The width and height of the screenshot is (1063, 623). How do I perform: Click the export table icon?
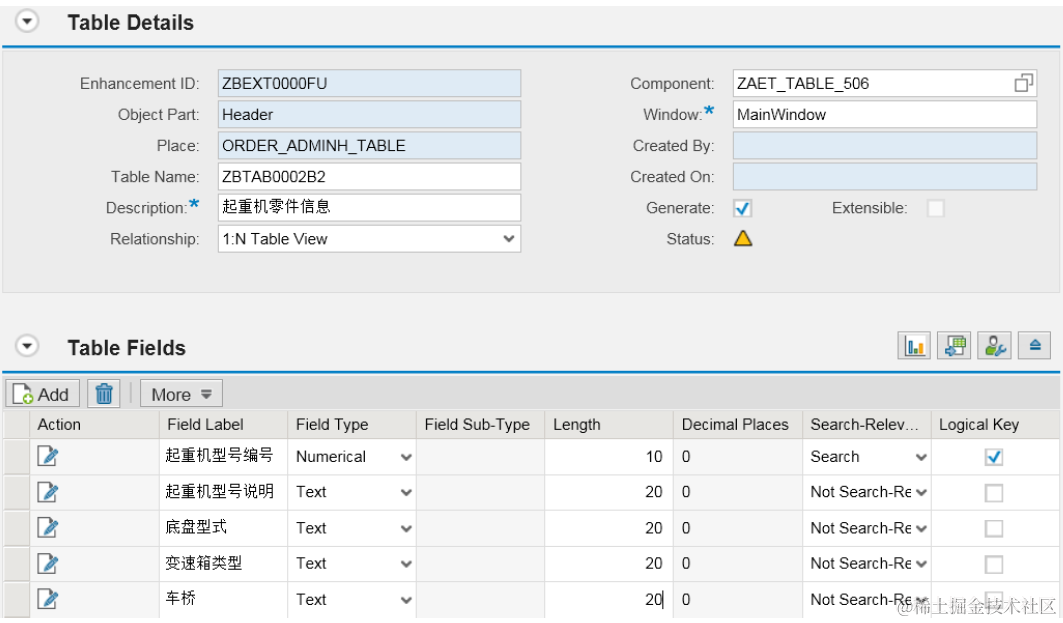[955, 346]
